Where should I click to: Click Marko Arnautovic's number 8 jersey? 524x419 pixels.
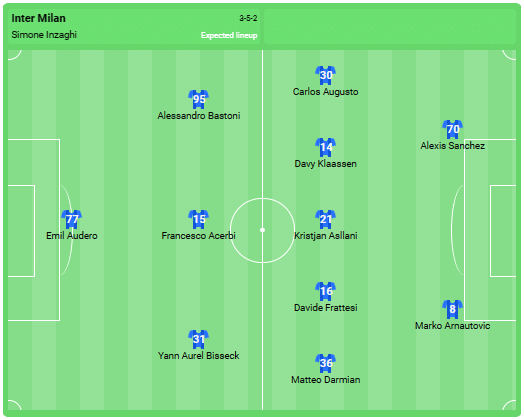coord(452,309)
